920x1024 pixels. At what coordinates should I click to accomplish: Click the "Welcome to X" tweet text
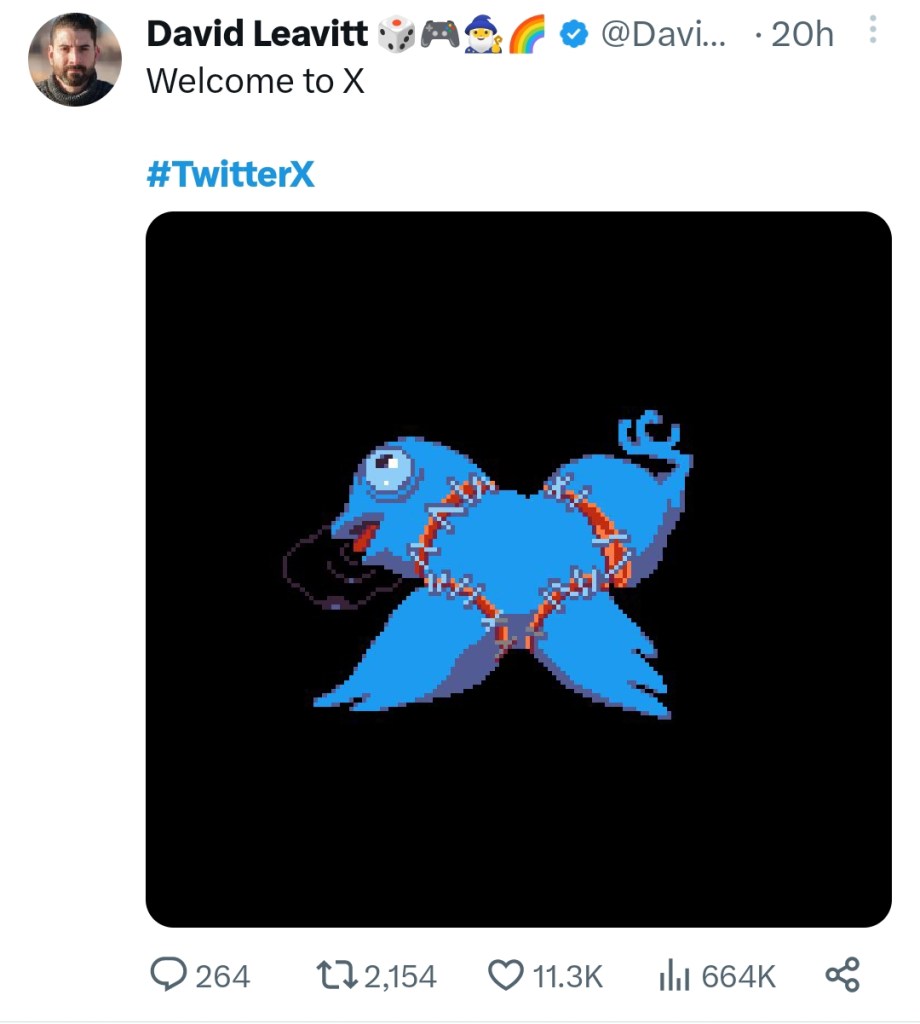[x=255, y=81]
